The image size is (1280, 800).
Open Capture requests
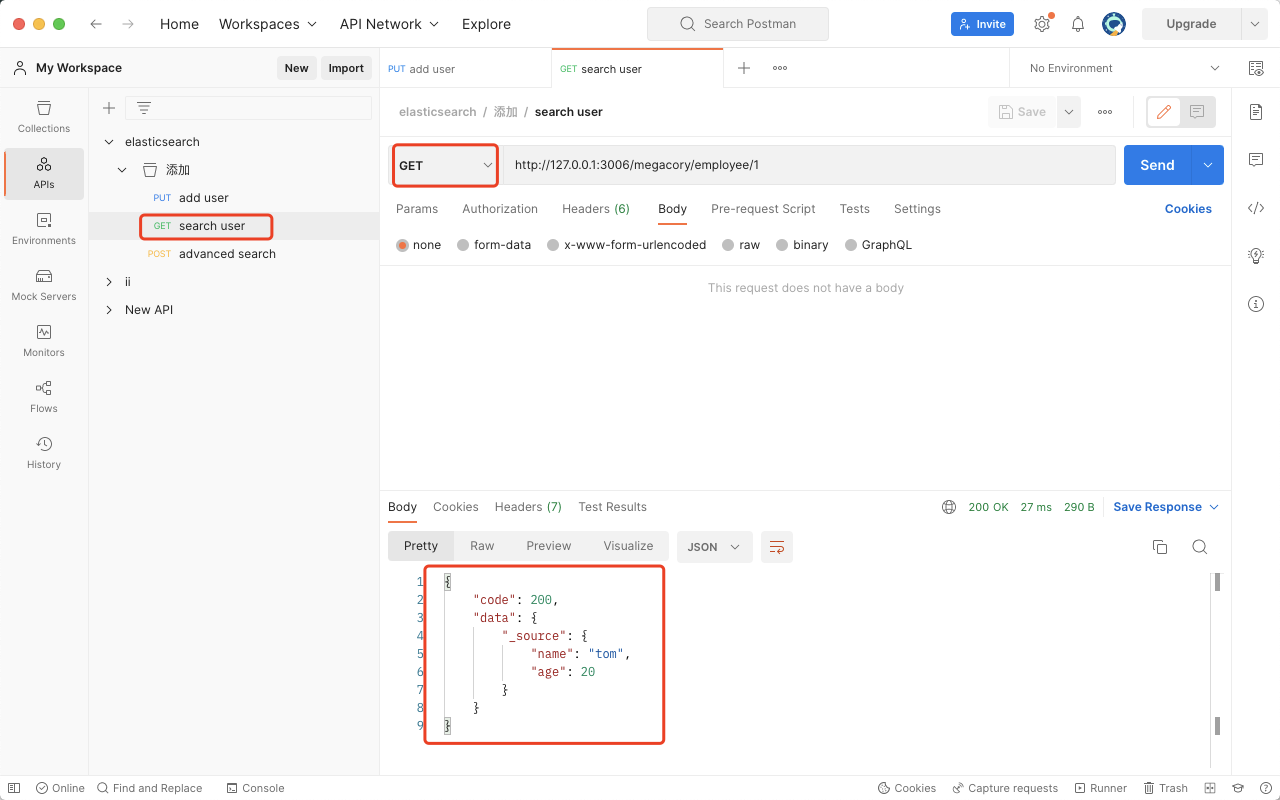[1006, 787]
